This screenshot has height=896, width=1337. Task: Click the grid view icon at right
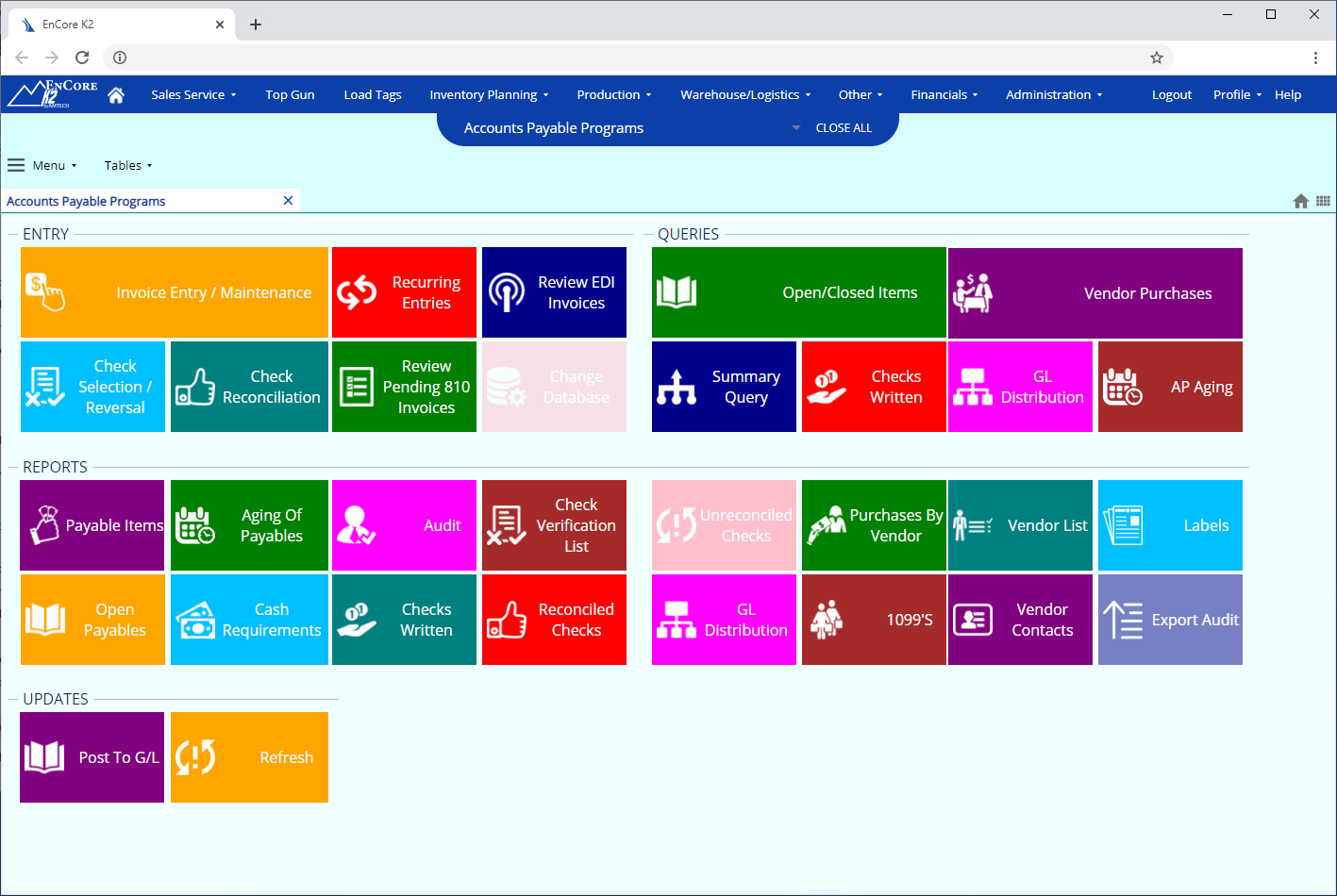pyautogui.click(x=1323, y=201)
